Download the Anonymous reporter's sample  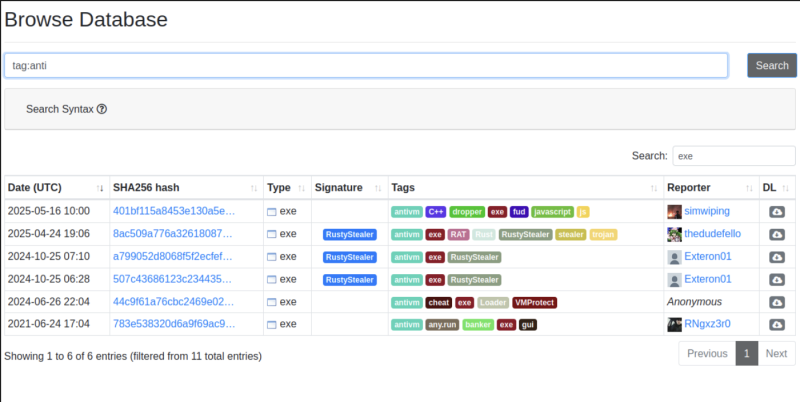tap(777, 303)
